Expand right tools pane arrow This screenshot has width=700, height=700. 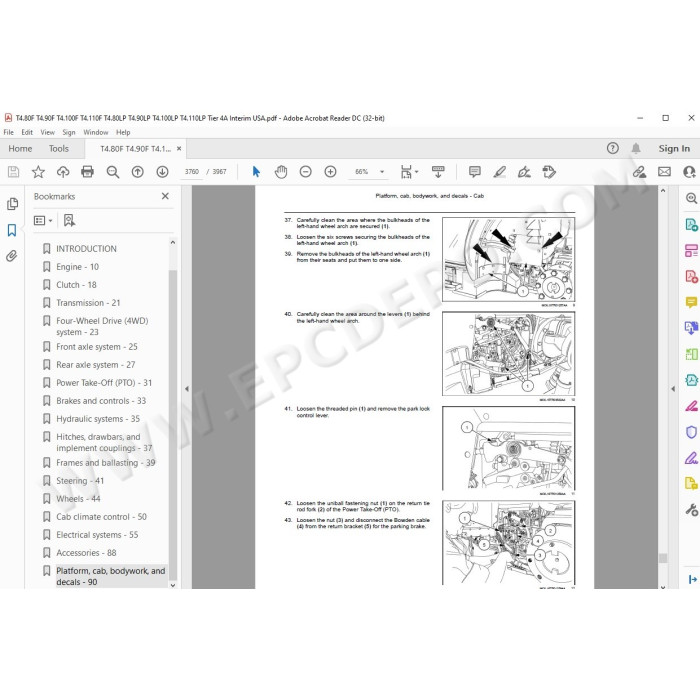[x=673, y=389]
